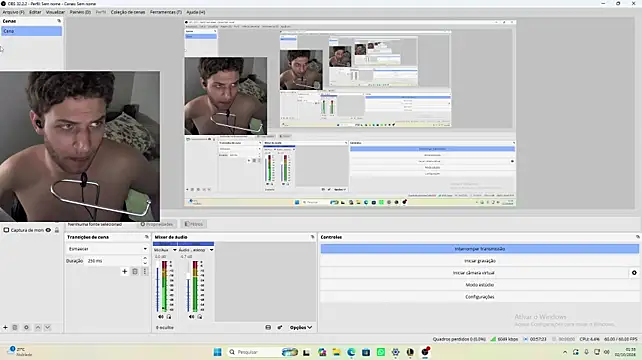Viewport: 642px width, 360px height.
Task: Open the Visualizar menu
Action: pos(55,12)
